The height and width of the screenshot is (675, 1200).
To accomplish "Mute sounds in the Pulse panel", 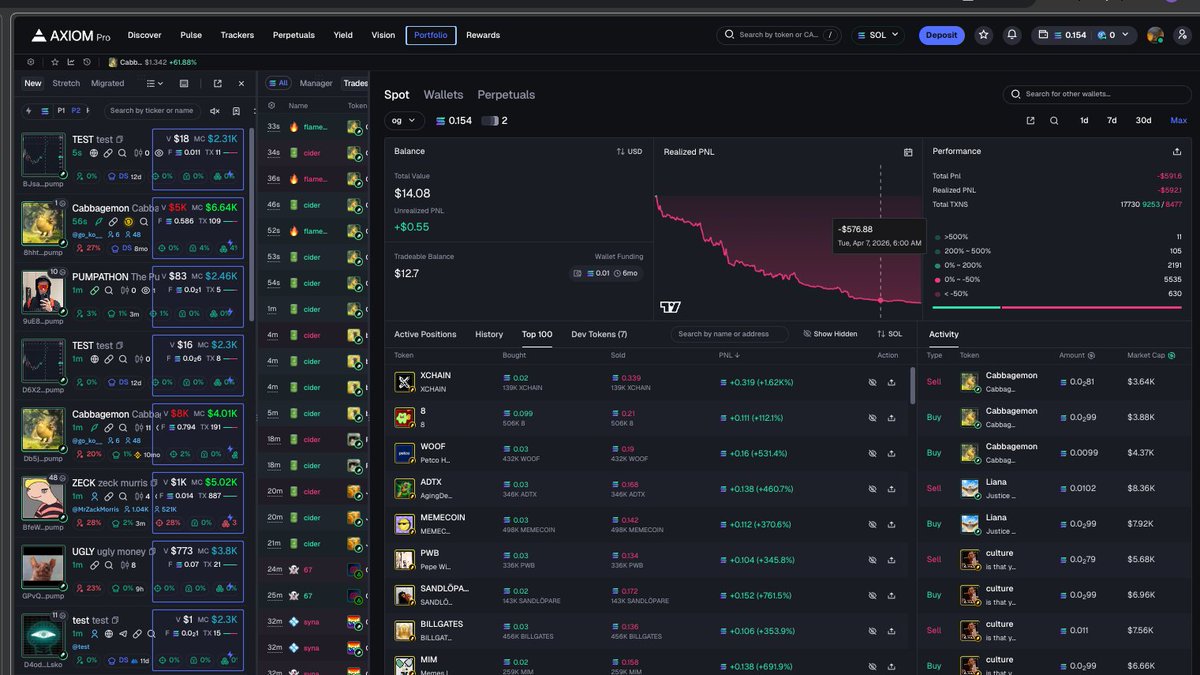I will pos(215,111).
